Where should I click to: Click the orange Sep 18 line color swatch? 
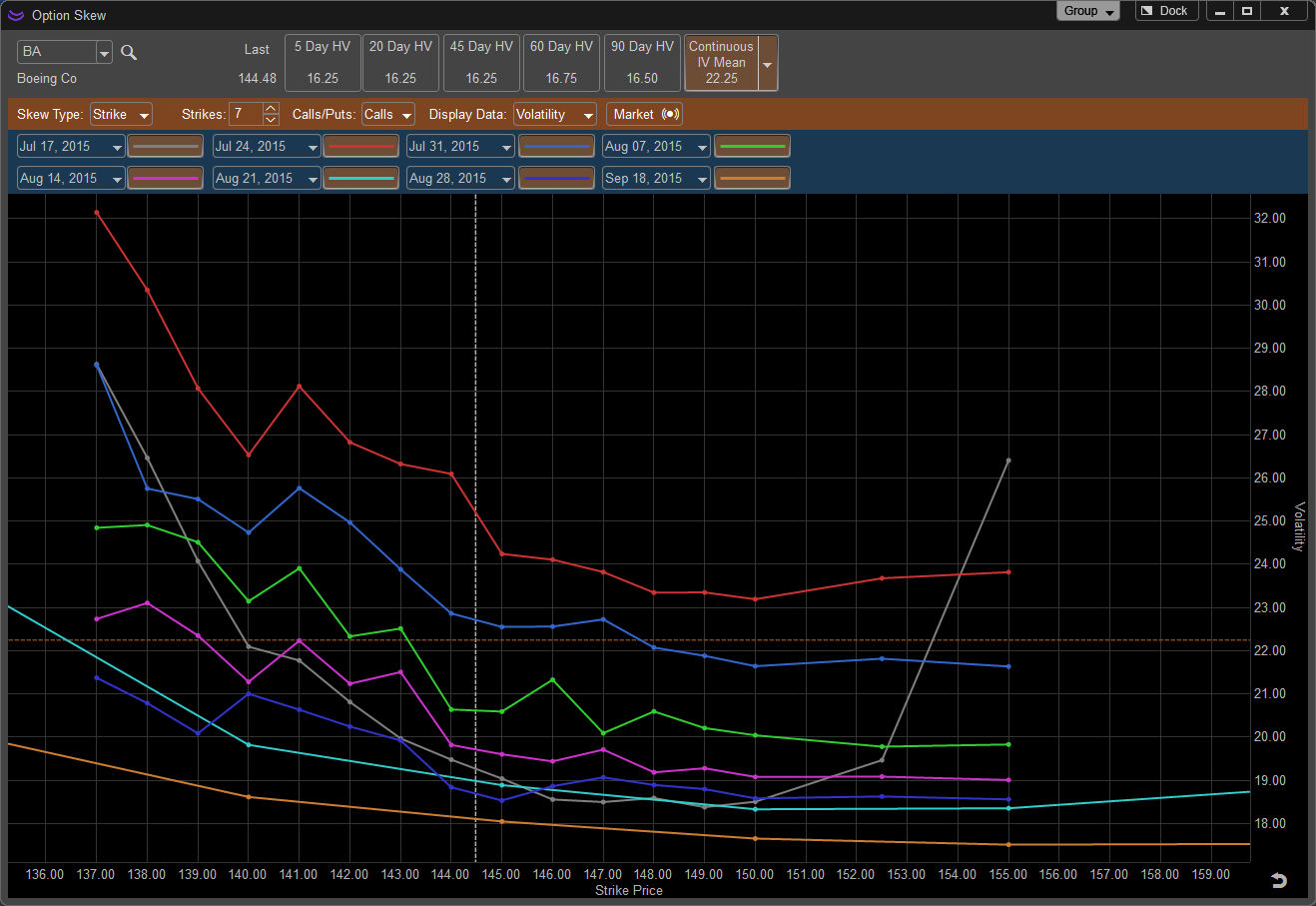(x=753, y=179)
